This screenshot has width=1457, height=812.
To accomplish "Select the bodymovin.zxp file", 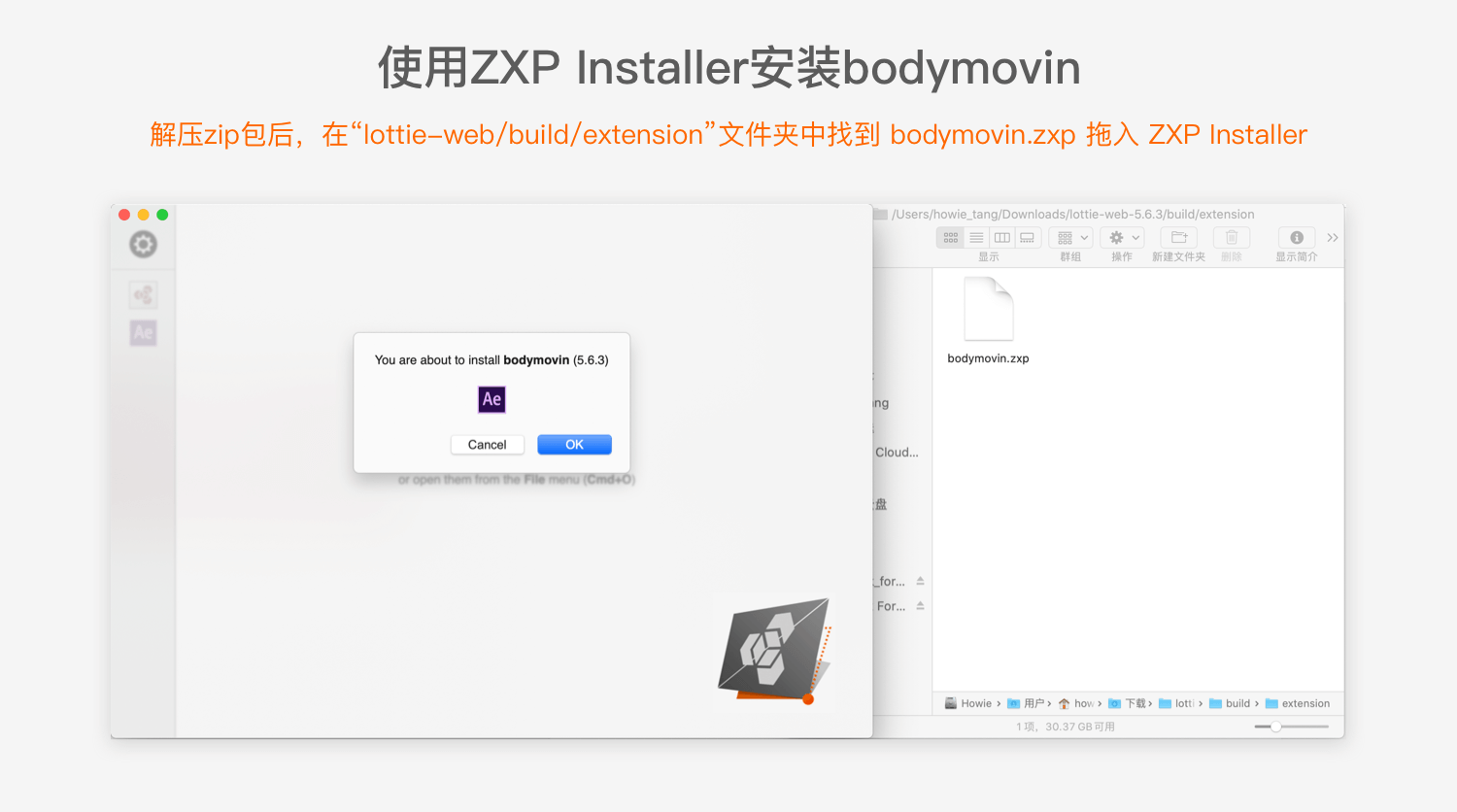I will tap(988, 321).
